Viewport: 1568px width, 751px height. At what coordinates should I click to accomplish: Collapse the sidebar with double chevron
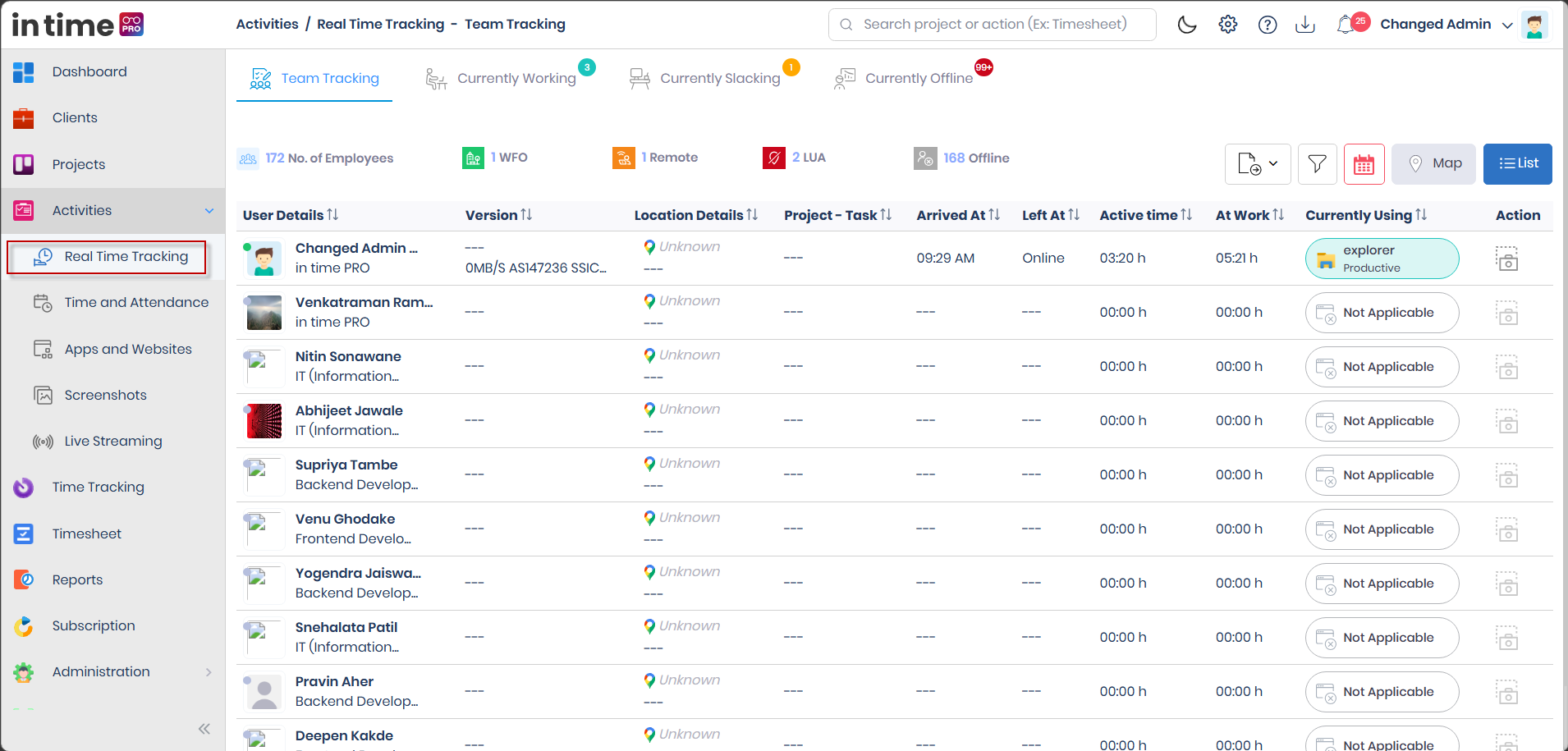pos(204,729)
